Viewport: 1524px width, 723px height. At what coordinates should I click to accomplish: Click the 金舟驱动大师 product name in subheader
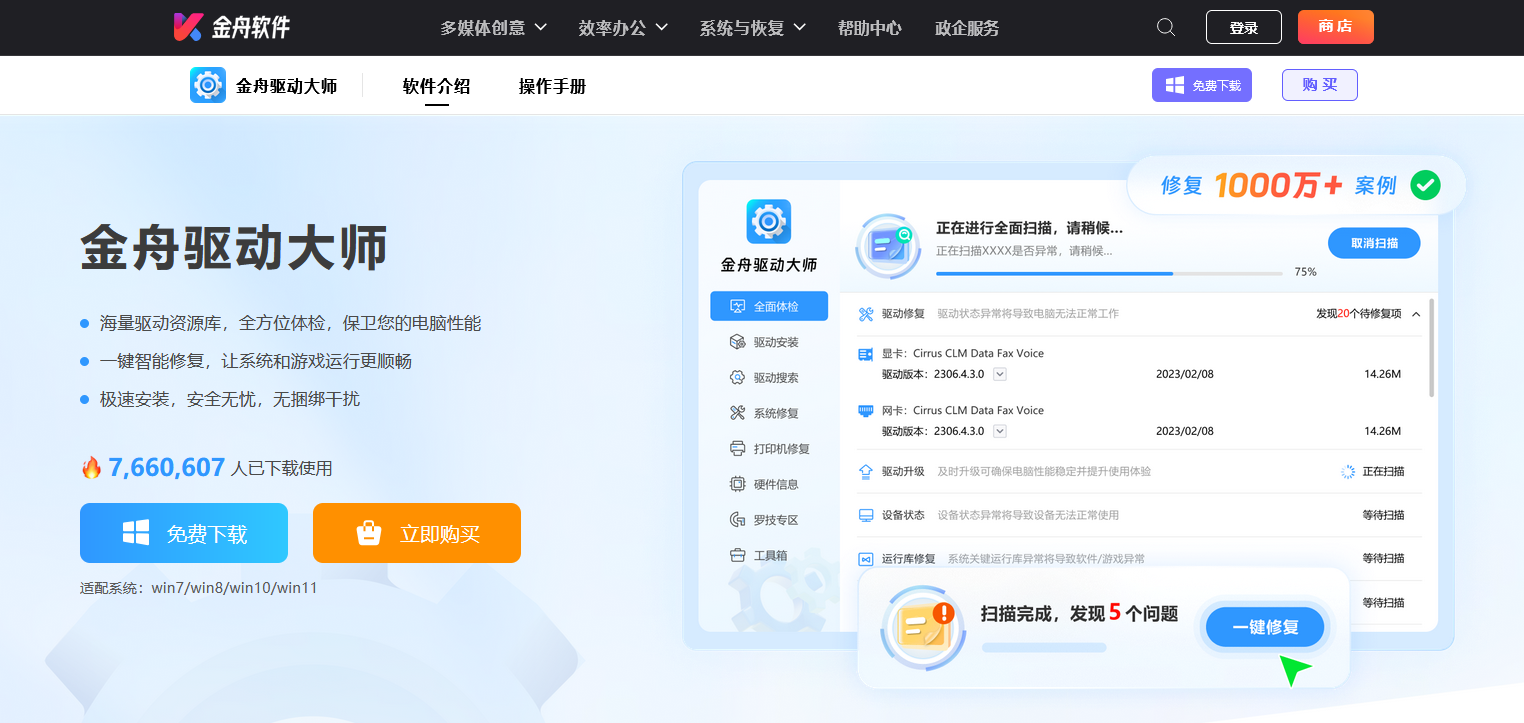click(x=286, y=86)
